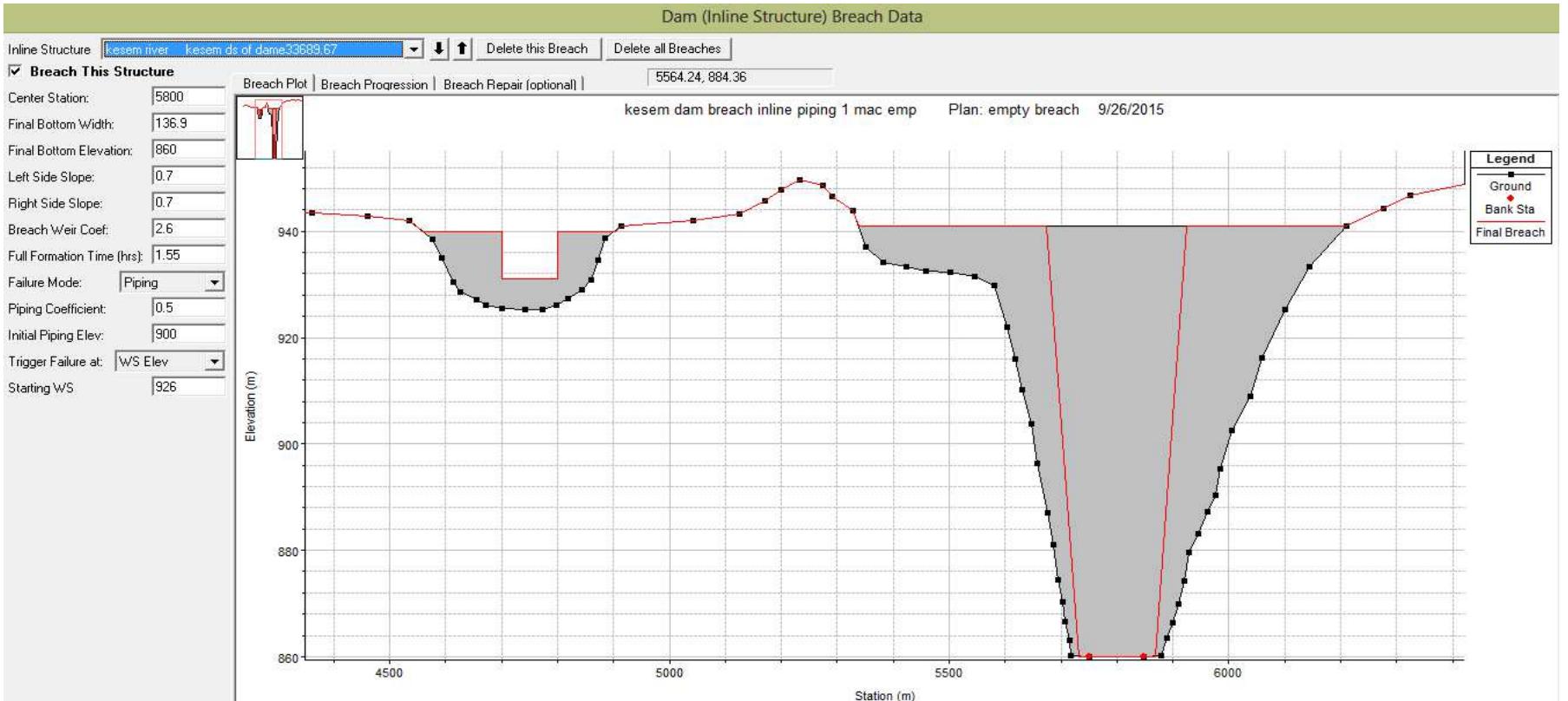This screenshot has height=701, width=1568.
Task: Click the Starting WS field
Action: point(188,387)
